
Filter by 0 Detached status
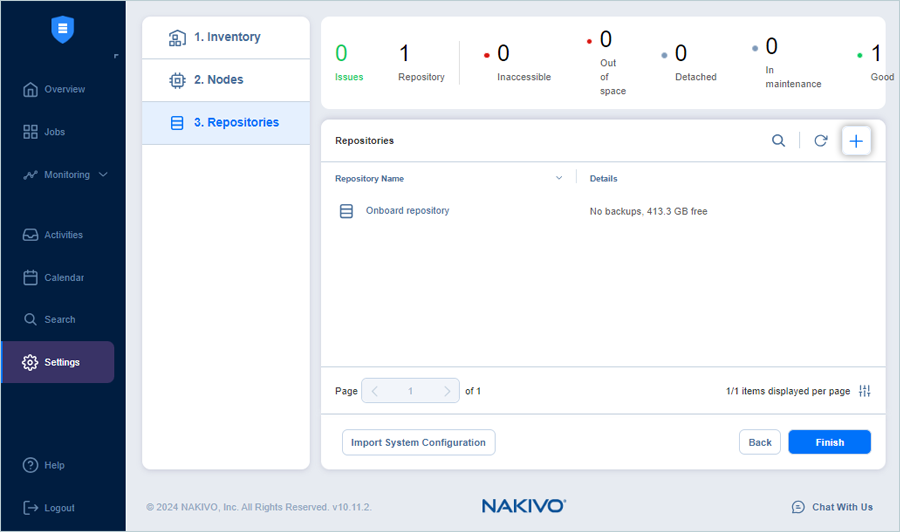pyautogui.click(x=689, y=62)
